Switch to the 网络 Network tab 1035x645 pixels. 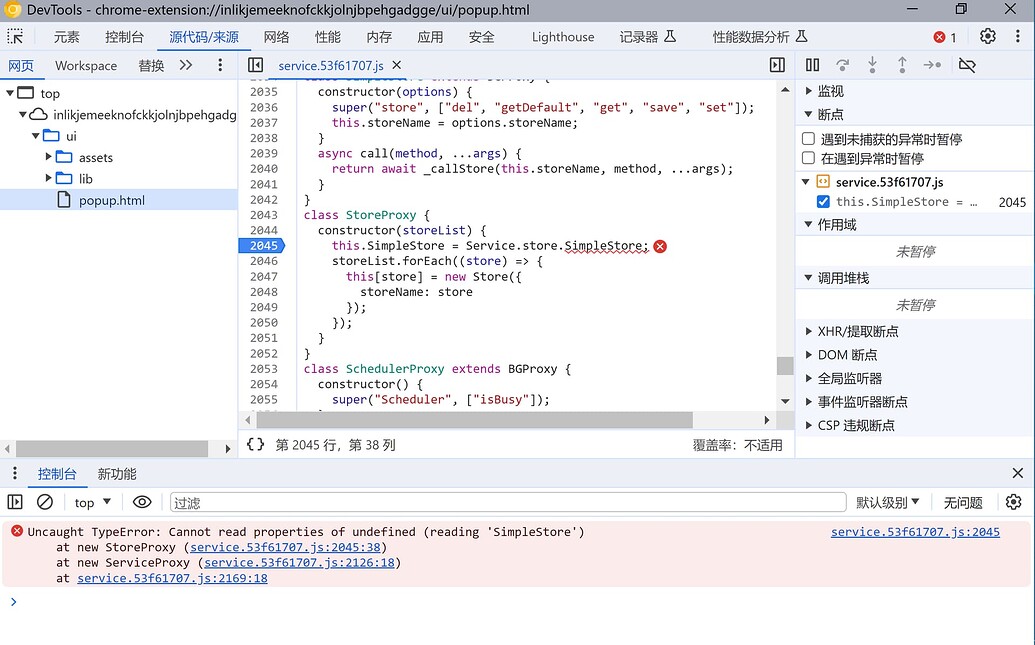276,37
